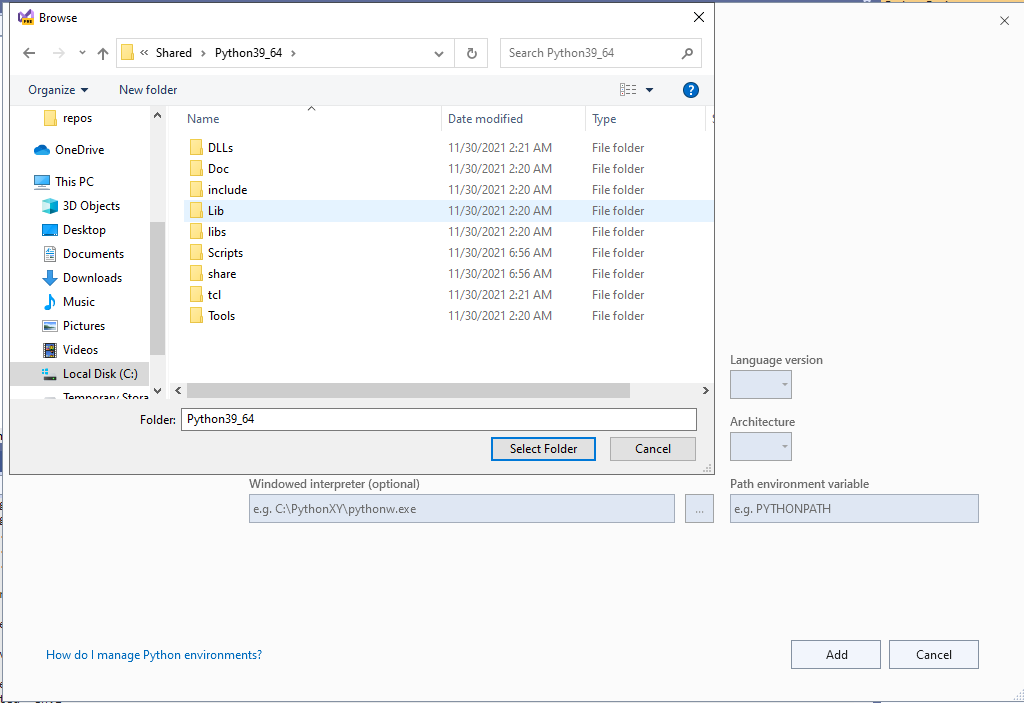This screenshot has height=703, width=1024.
Task: Open the Language version dropdown
Action: 760,384
